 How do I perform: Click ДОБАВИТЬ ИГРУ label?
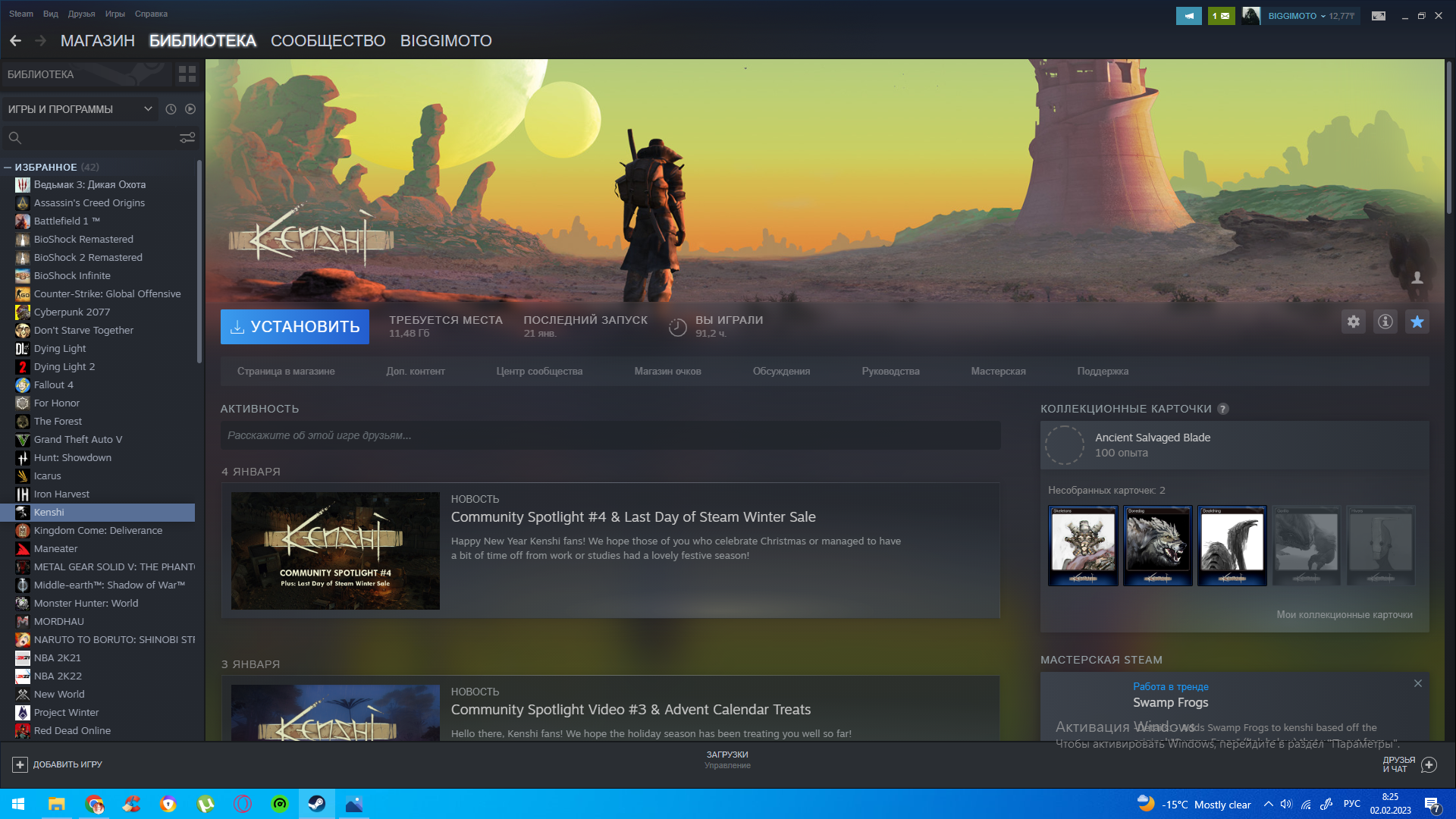click(67, 764)
